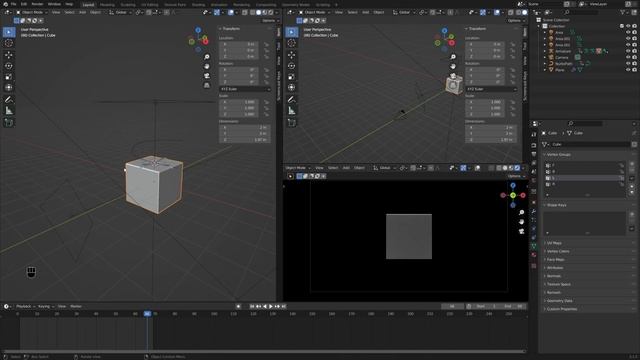Image resolution: width=640 pixels, height=360 pixels.
Task: Toggle X-ray mode in left viewport header
Action: click(244, 13)
